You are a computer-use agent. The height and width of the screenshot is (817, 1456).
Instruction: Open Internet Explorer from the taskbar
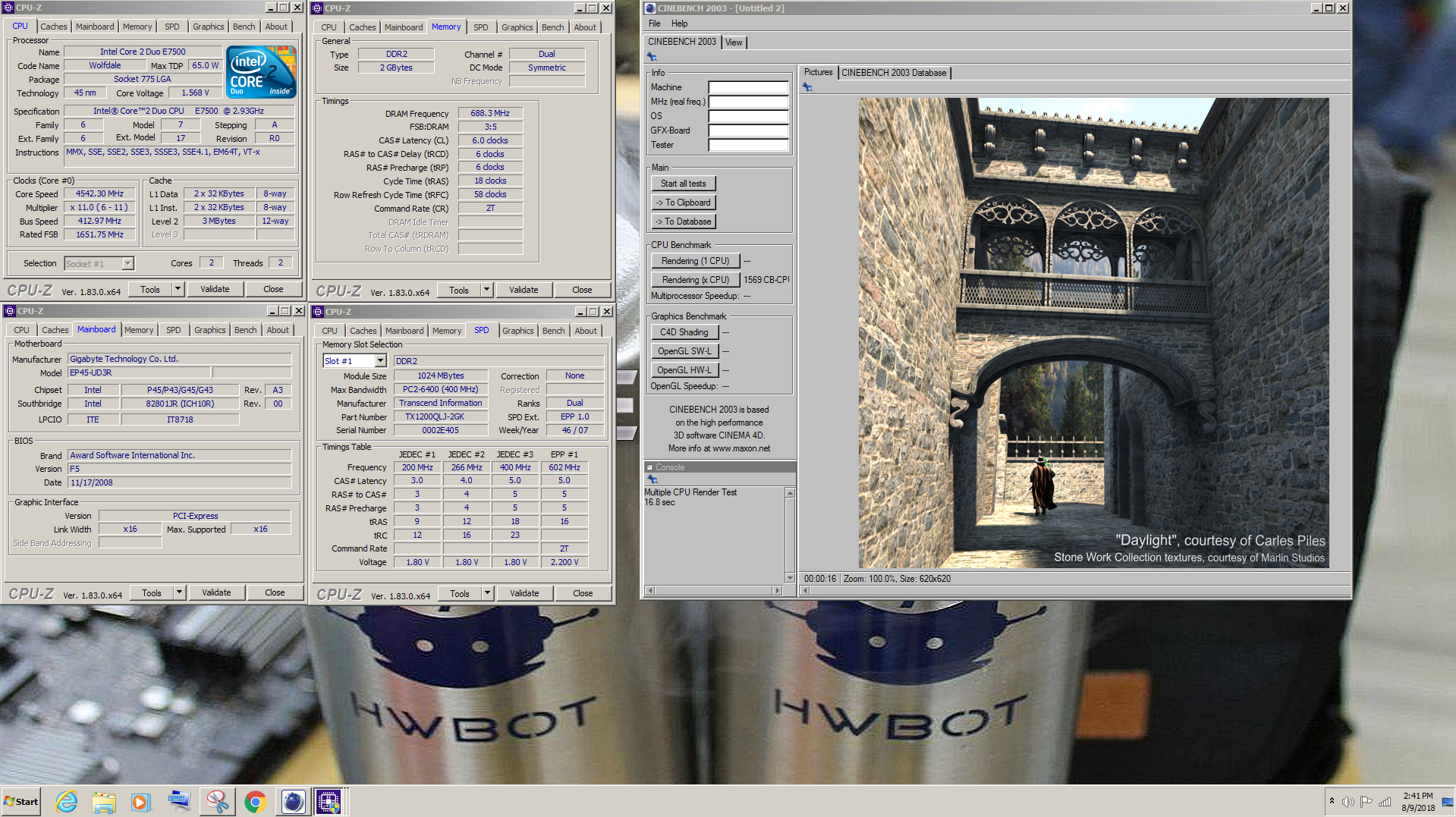tap(67, 801)
